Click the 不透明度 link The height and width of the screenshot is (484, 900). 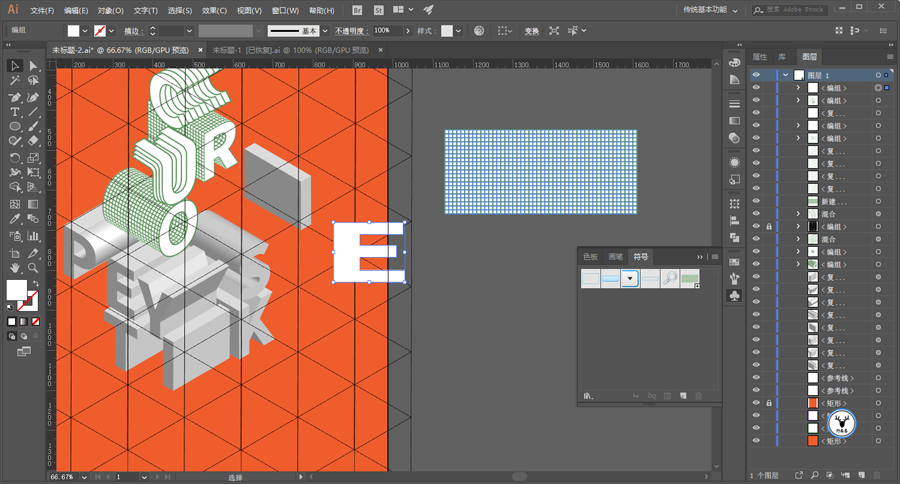[x=350, y=31]
